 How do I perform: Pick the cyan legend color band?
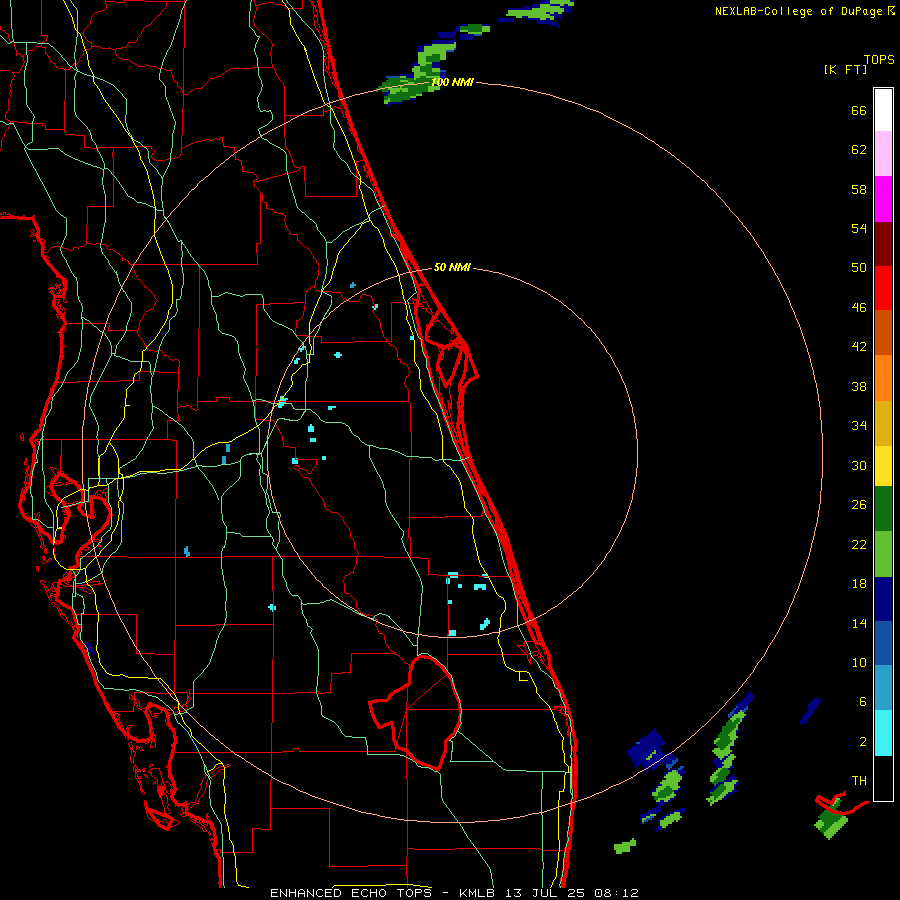tap(883, 733)
